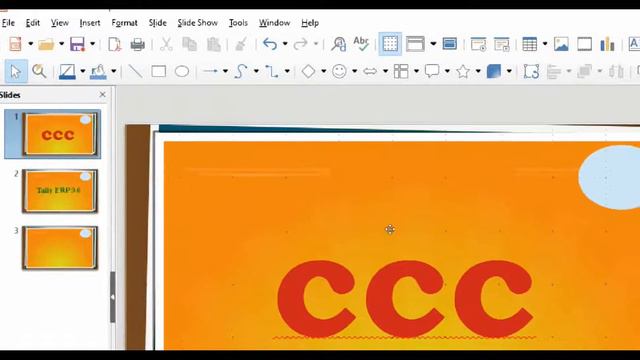The width and height of the screenshot is (640, 360).
Task: Expand the Insert Table dropdown arrow
Action: [x=545, y=44]
